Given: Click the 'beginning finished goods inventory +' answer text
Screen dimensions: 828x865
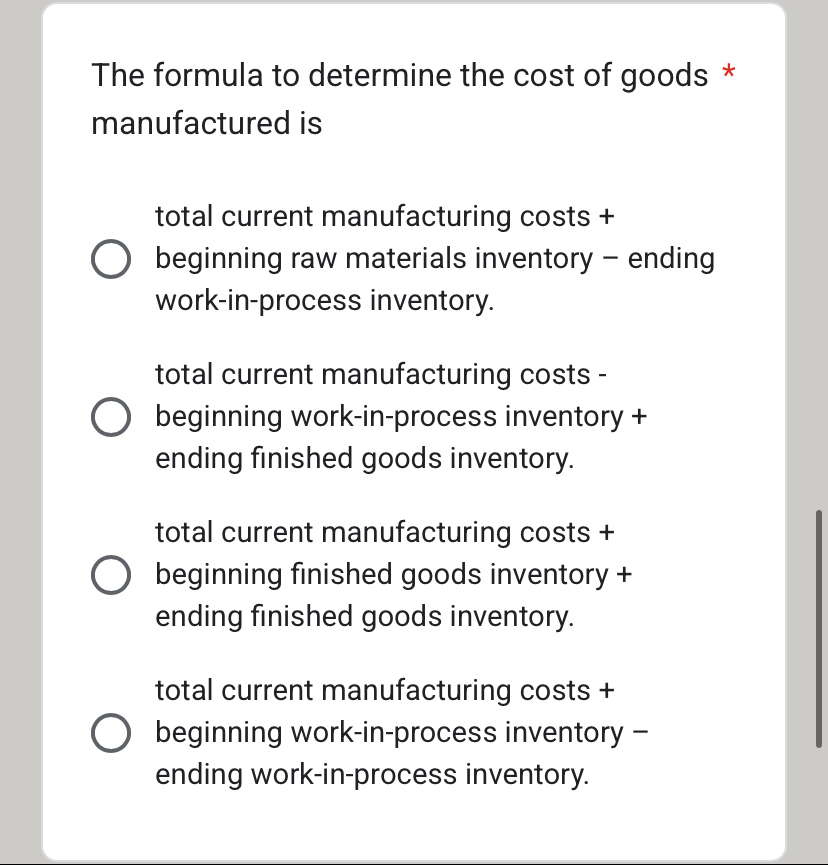Looking at the screenshot, I should pos(394,575).
